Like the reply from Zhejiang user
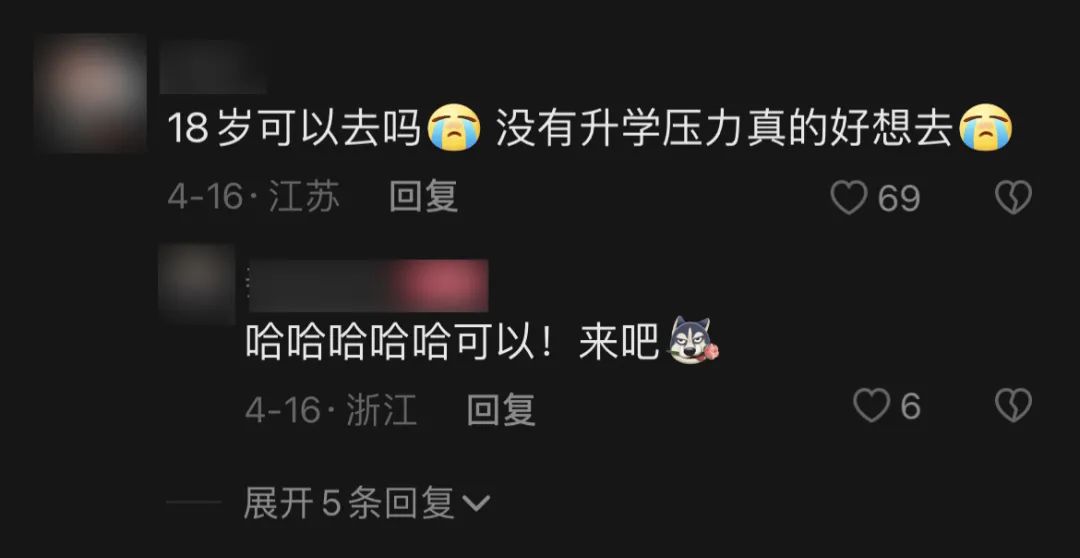Image resolution: width=1080 pixels, height=558 pixels. [x=871, y=405]
